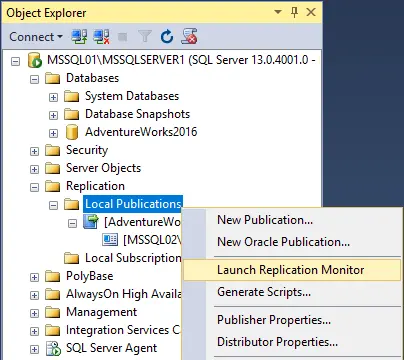Viewport: 404px width, 360px height.
Task: Select the Replication label
Action: pyautogui.click(x=95, y=186)
